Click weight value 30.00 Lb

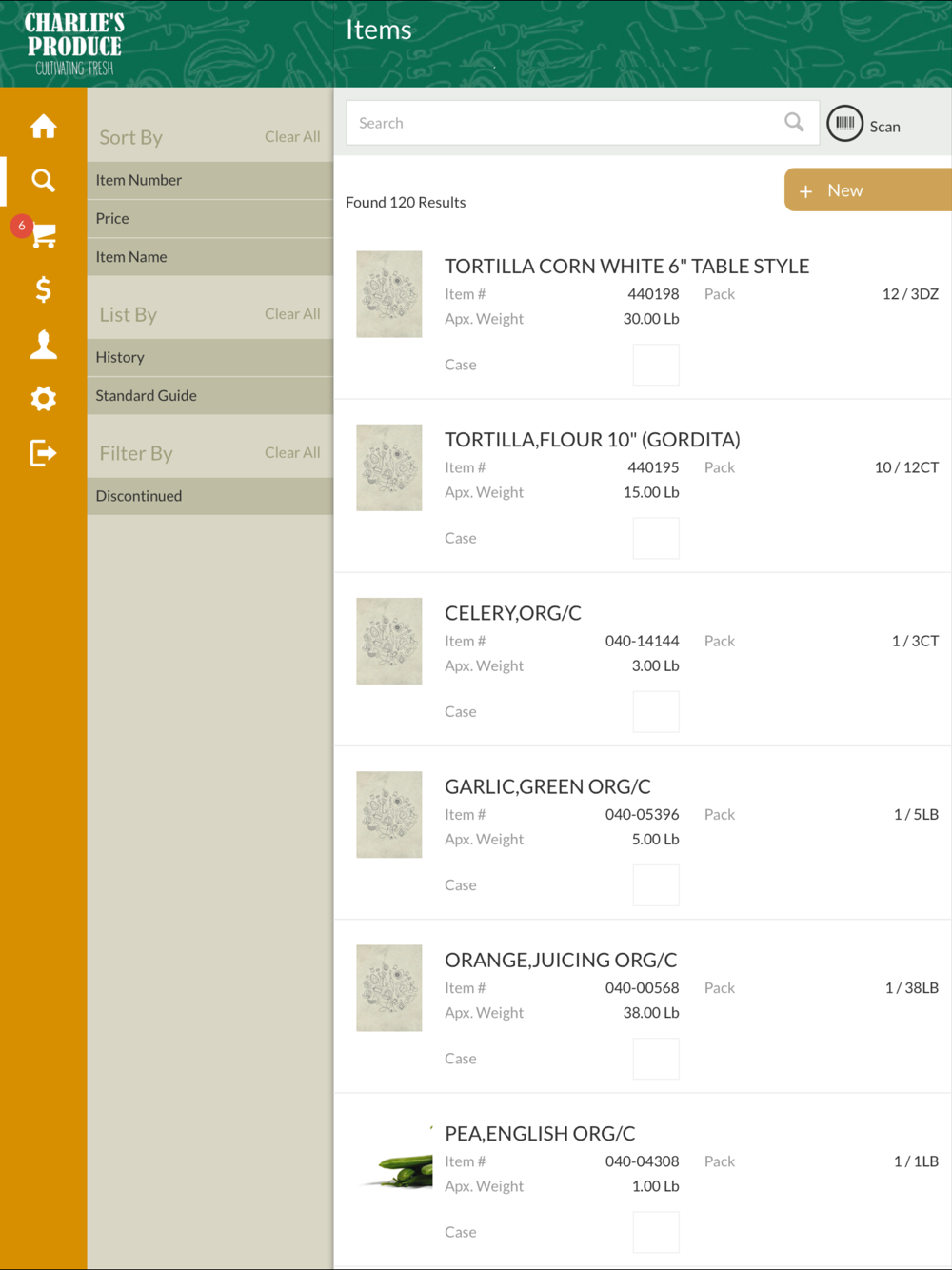[651, 319]
